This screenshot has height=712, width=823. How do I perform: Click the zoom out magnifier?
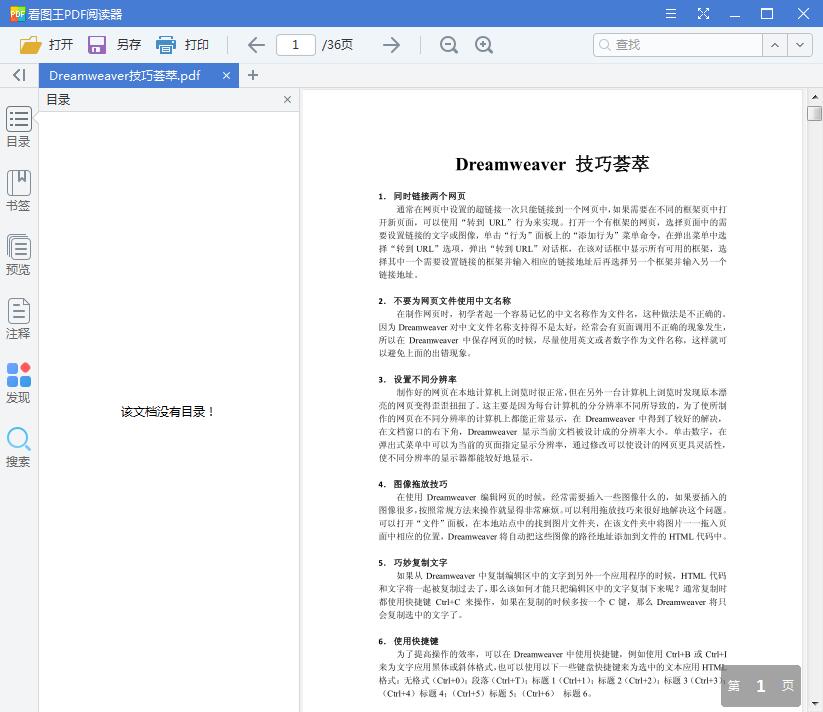coord(449,45)
